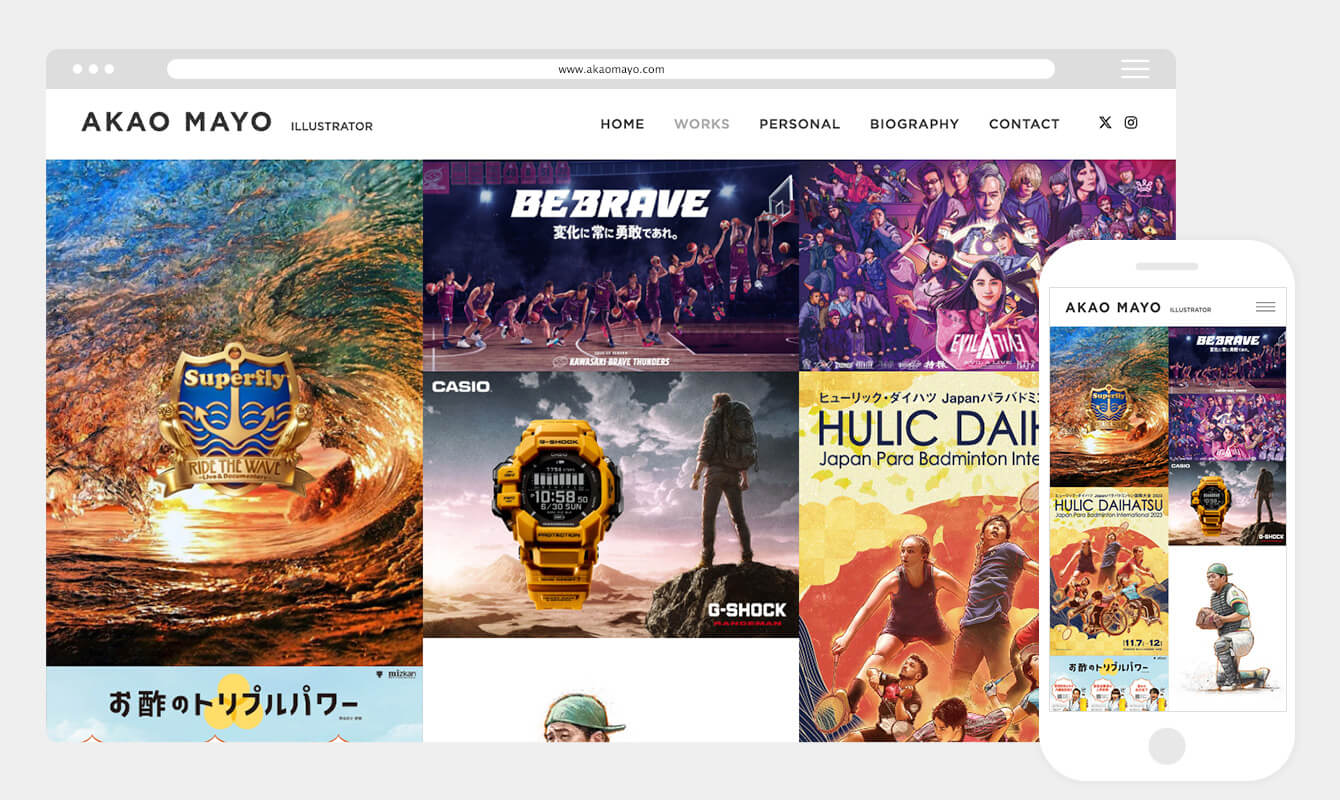1340x800 pixels.
Task: Open the BIOGRAPHY page
Action: tap(914, 124)
